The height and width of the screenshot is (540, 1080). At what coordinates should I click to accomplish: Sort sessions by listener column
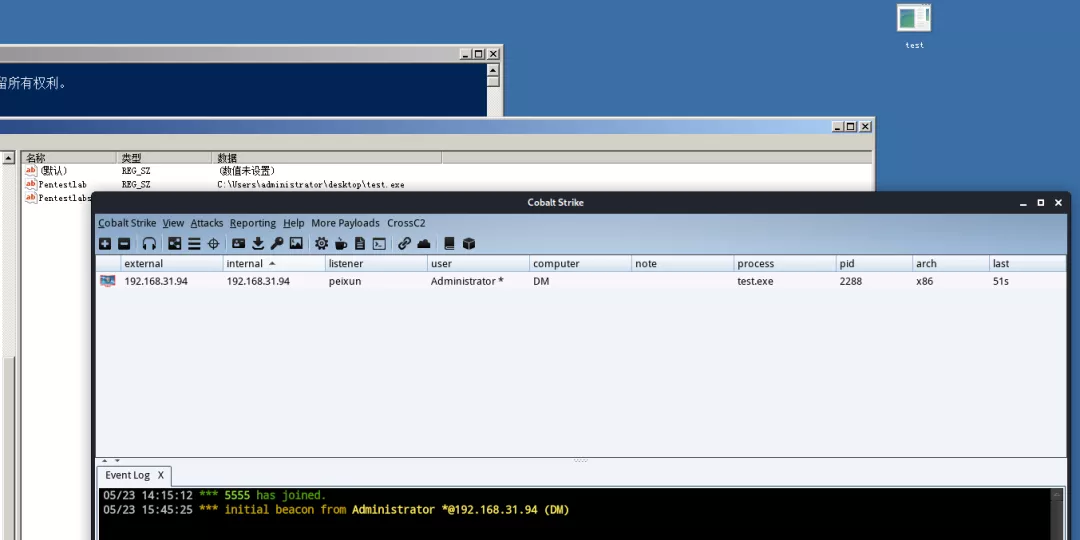(376, 264)
